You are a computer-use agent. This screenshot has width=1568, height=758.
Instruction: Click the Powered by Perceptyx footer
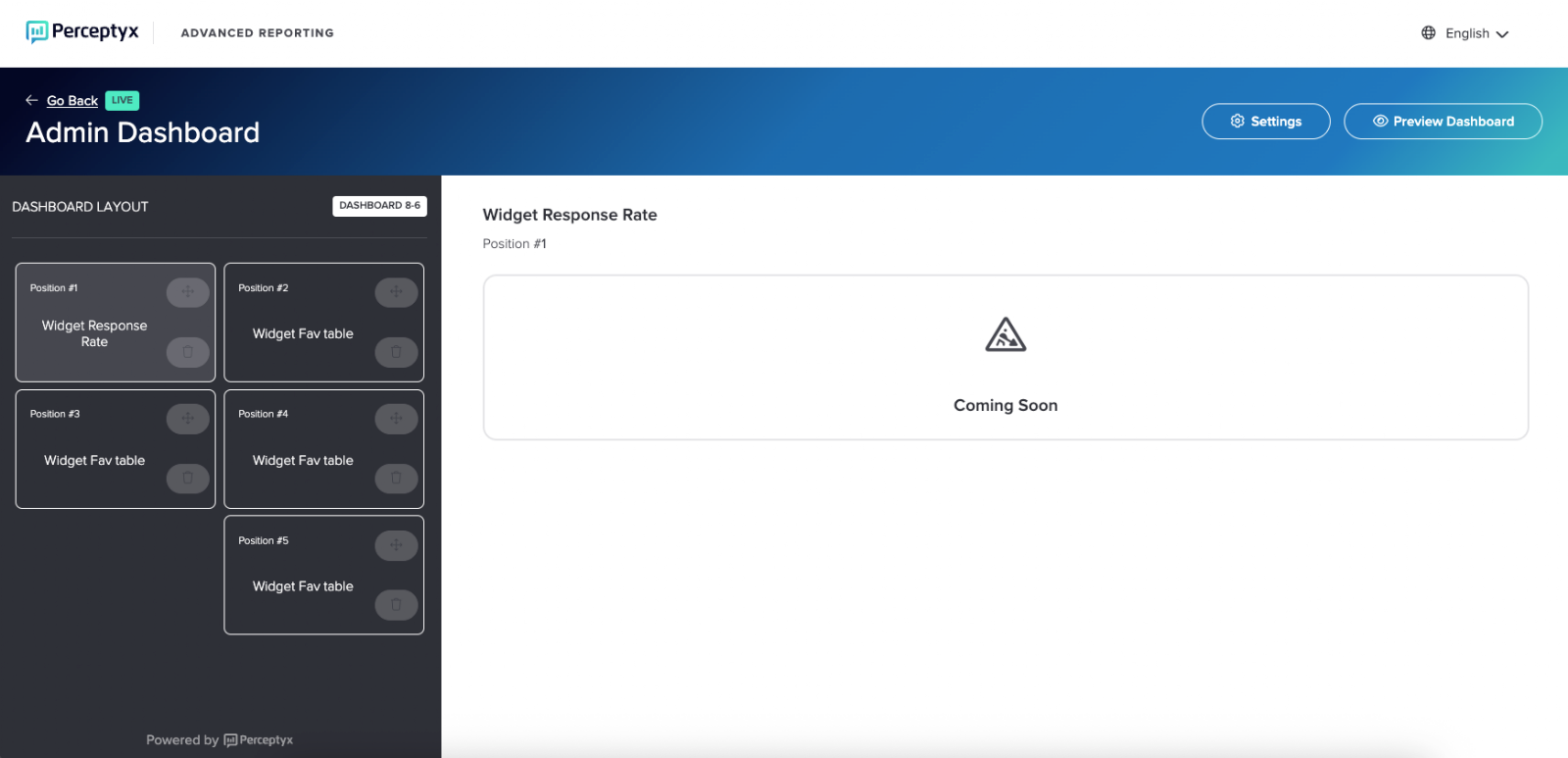click(220, 740)
